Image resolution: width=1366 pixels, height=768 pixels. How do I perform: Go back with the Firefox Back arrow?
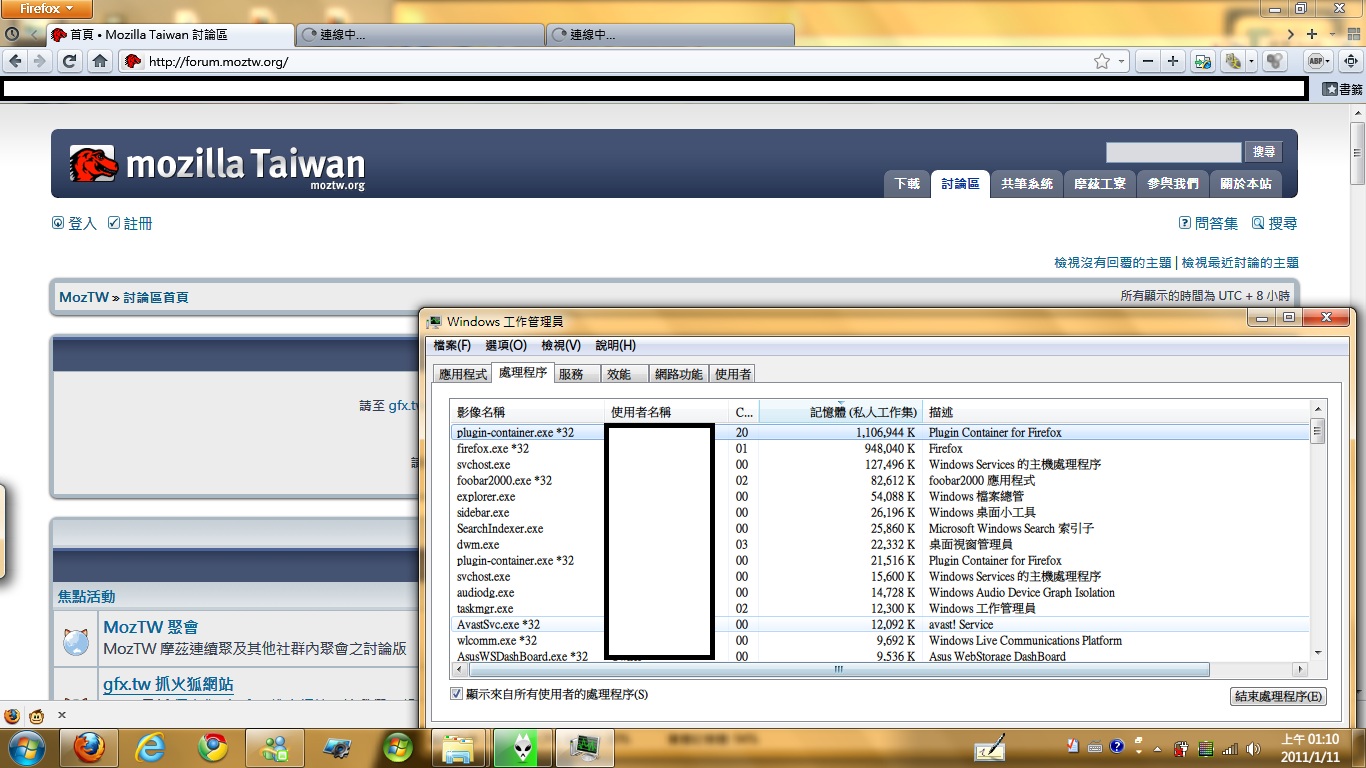click(x=16, y=61)
